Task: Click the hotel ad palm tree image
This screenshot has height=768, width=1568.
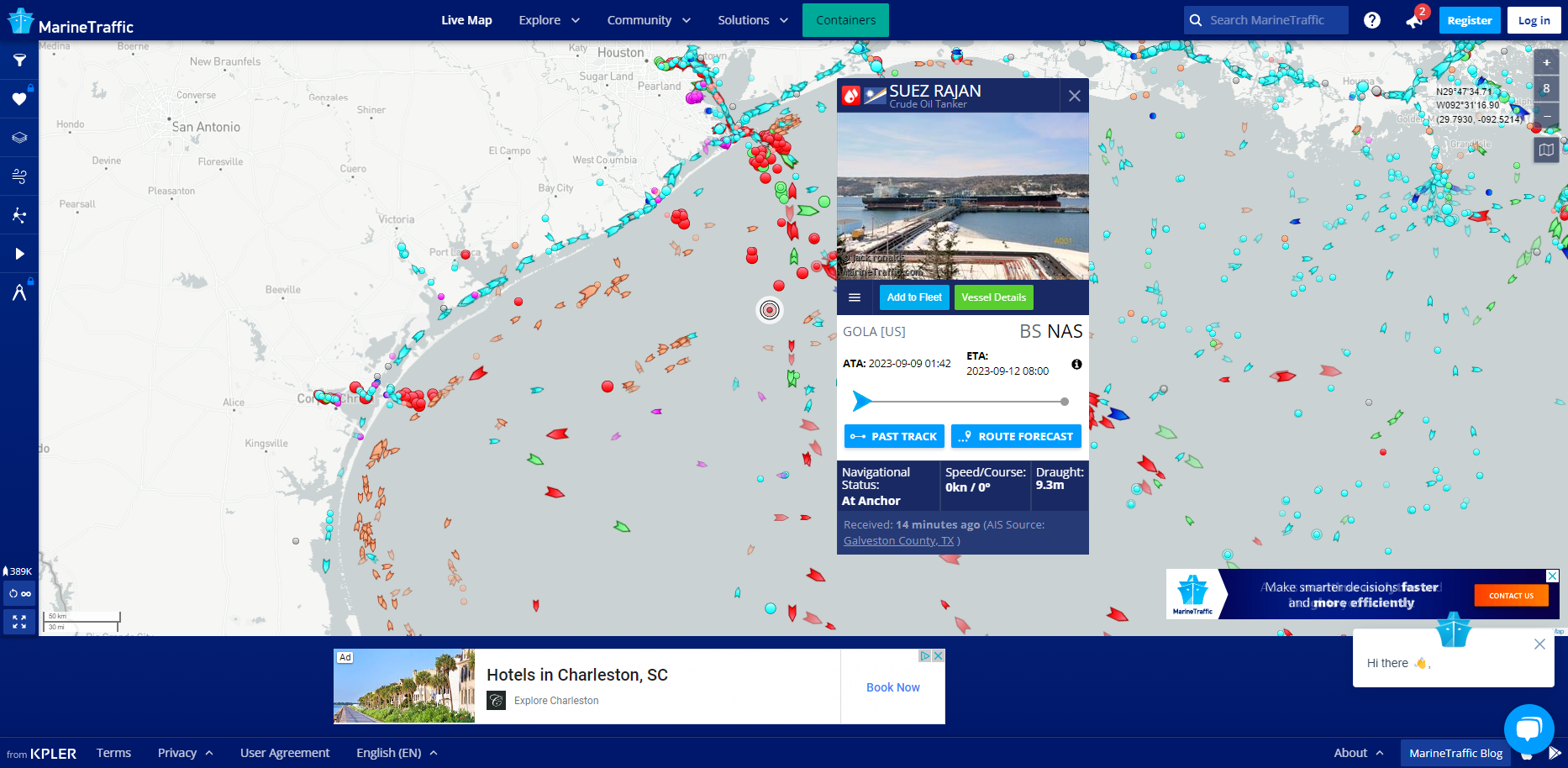Action: tap(404, 686)
